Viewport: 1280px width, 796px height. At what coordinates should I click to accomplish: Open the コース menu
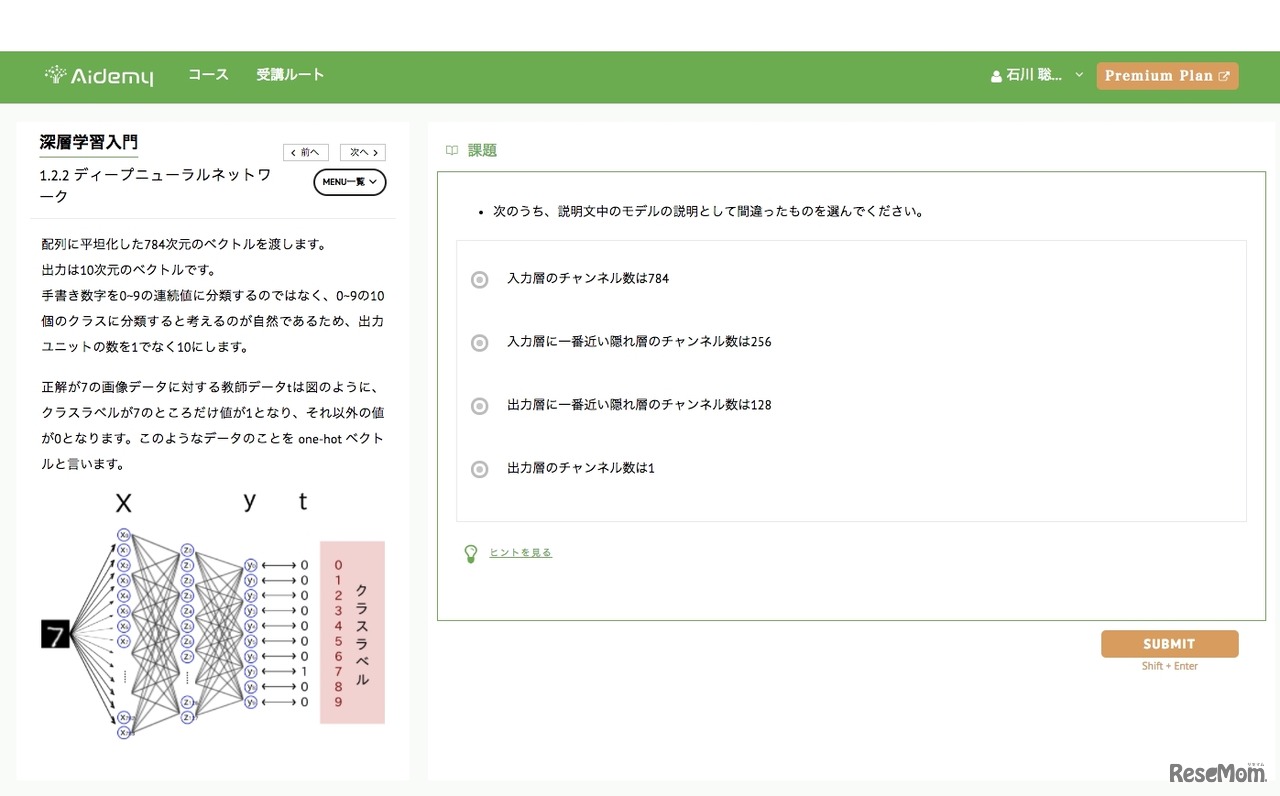(x=208, y=75)
